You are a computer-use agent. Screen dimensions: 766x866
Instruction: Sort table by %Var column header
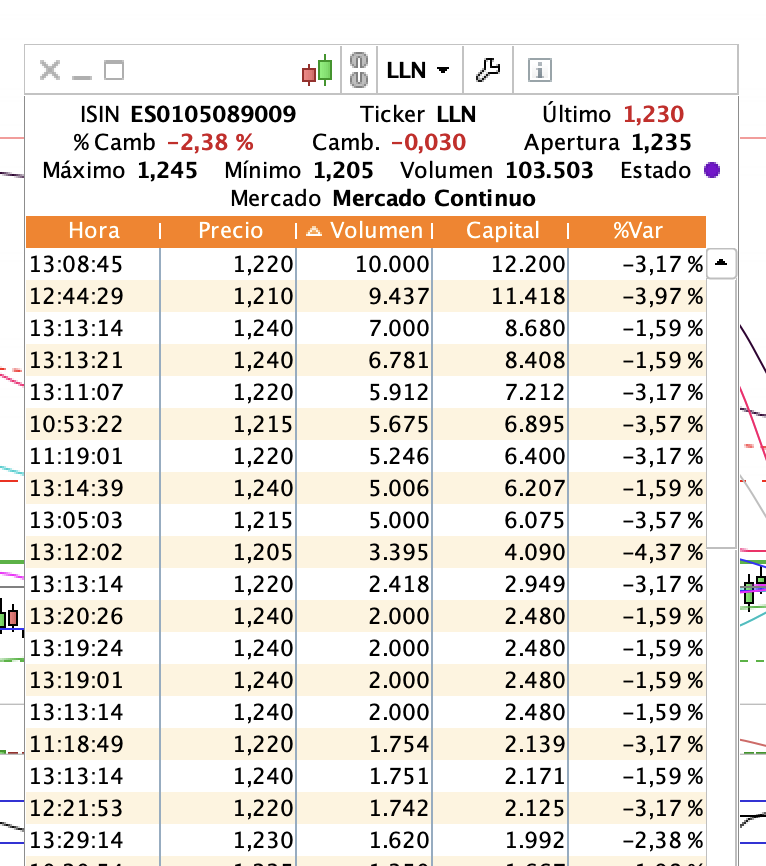pyautogui.click(x=637, y=231)
